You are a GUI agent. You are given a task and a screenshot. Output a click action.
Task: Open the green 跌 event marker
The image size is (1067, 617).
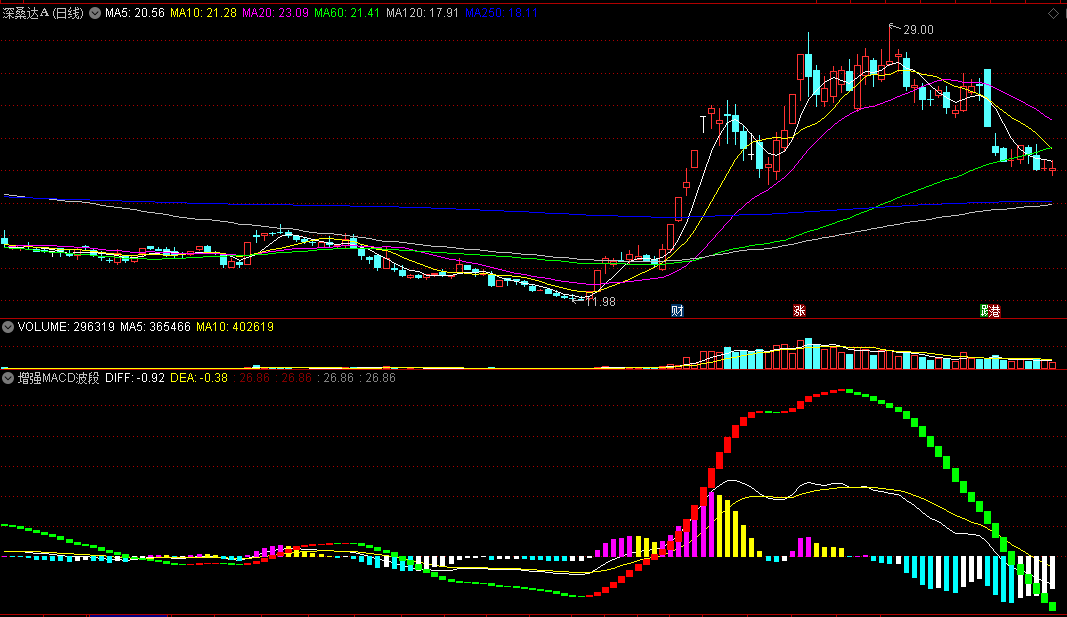[x=984, y=311]
